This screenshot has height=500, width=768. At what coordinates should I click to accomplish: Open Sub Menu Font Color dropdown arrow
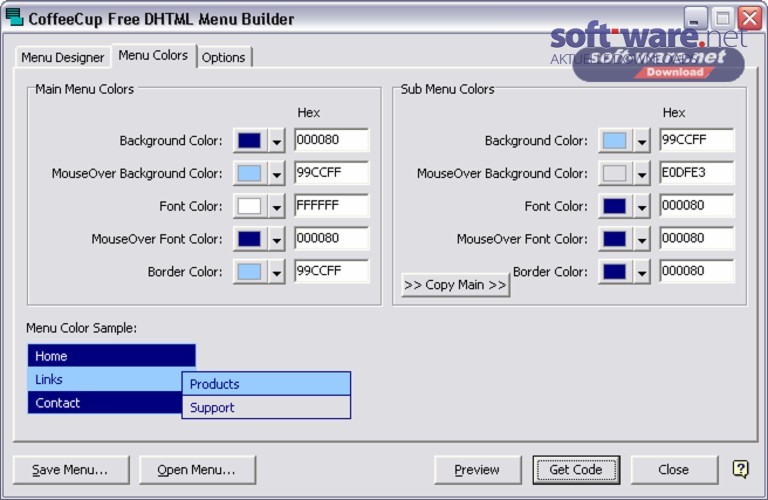pyautogui.click(x=642, y=207)
